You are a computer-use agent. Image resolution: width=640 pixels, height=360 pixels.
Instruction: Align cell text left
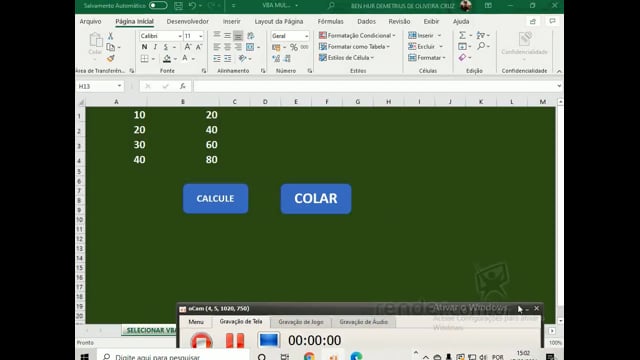click(x=217, y=47)
